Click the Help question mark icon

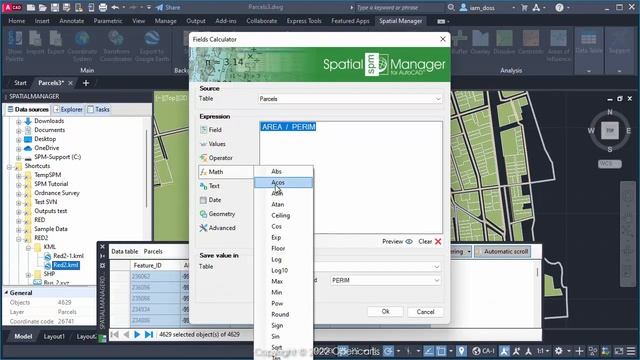click(559, 7)
